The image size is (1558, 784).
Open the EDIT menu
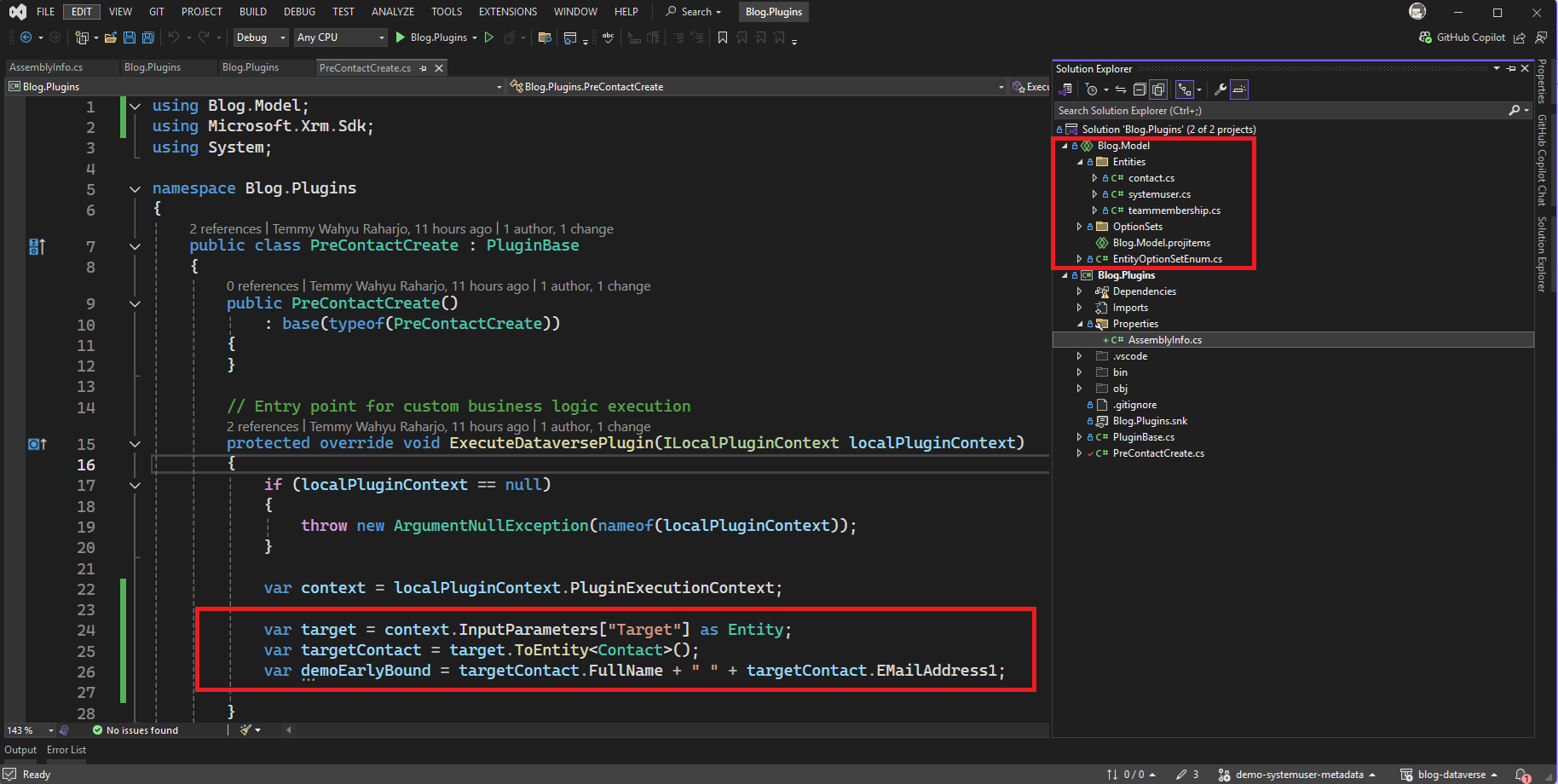click(x=82, y=11)
